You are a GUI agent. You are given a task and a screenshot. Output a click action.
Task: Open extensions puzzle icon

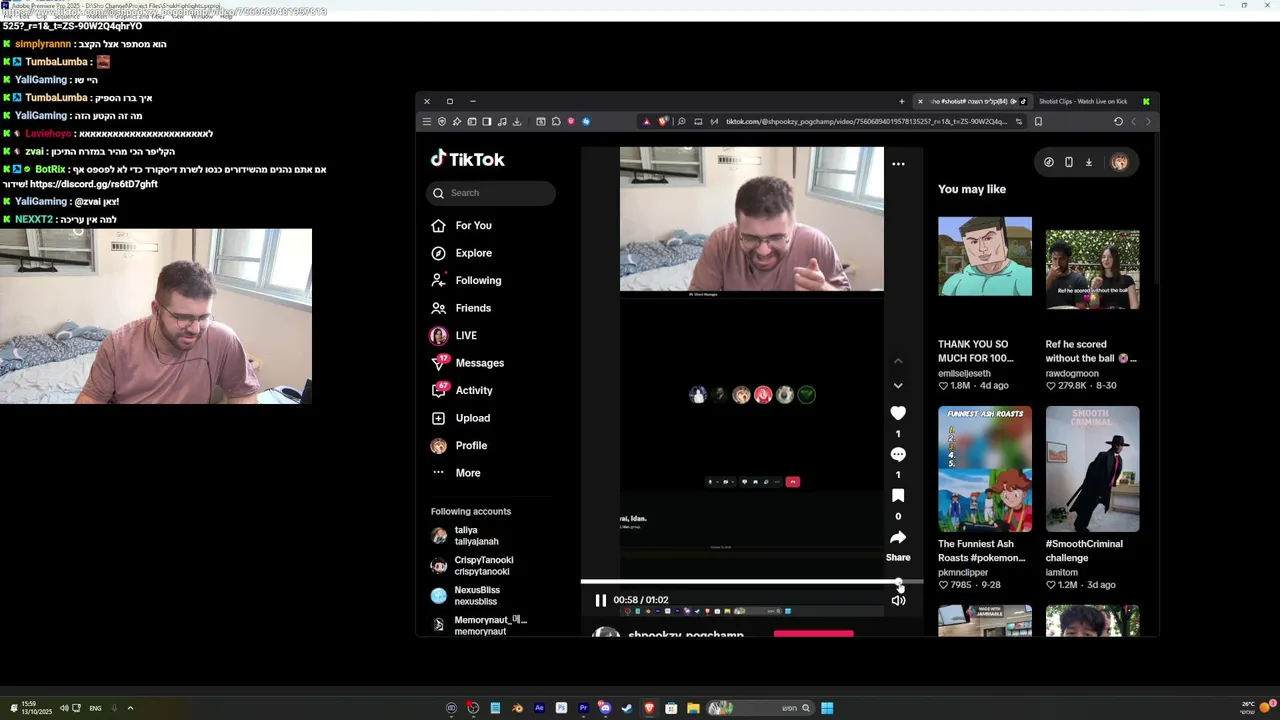(x=556, y=122)
